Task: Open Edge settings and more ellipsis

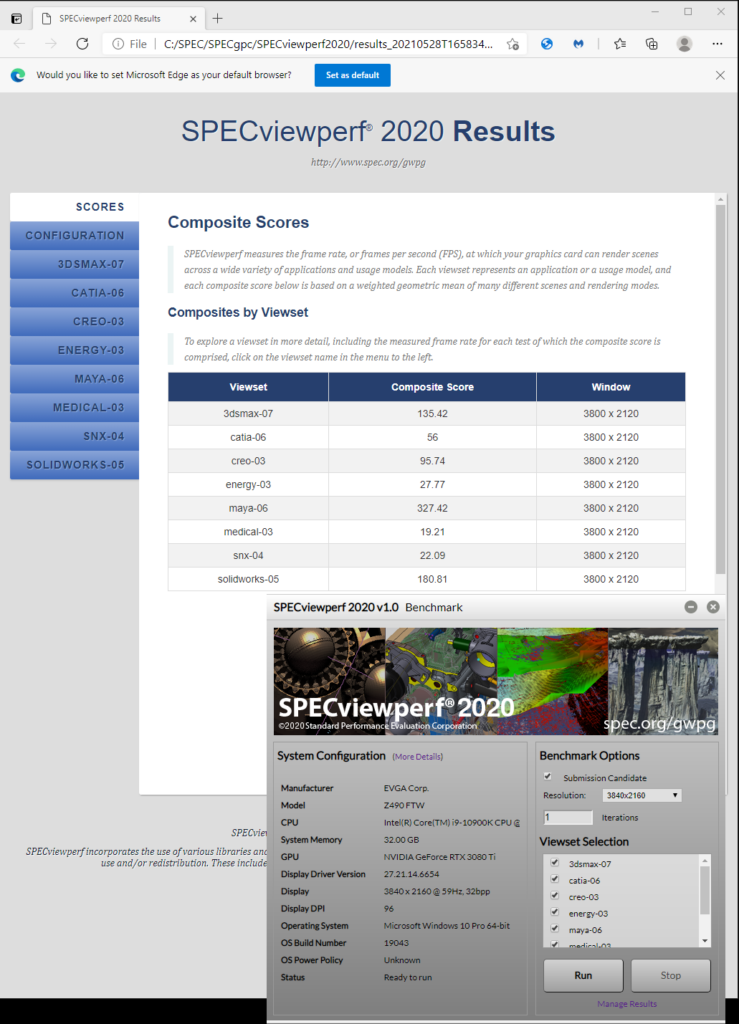Action: point(717,44)
